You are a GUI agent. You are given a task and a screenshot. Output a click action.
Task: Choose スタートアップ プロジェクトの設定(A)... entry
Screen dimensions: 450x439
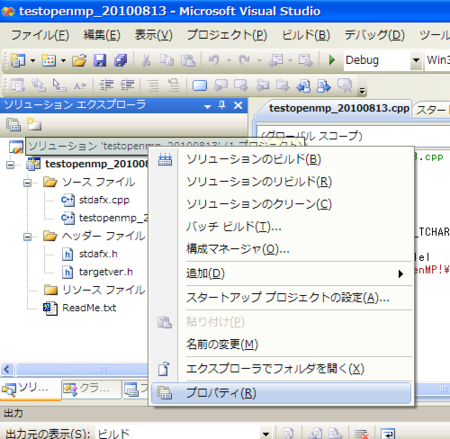(x=281, y=298)
